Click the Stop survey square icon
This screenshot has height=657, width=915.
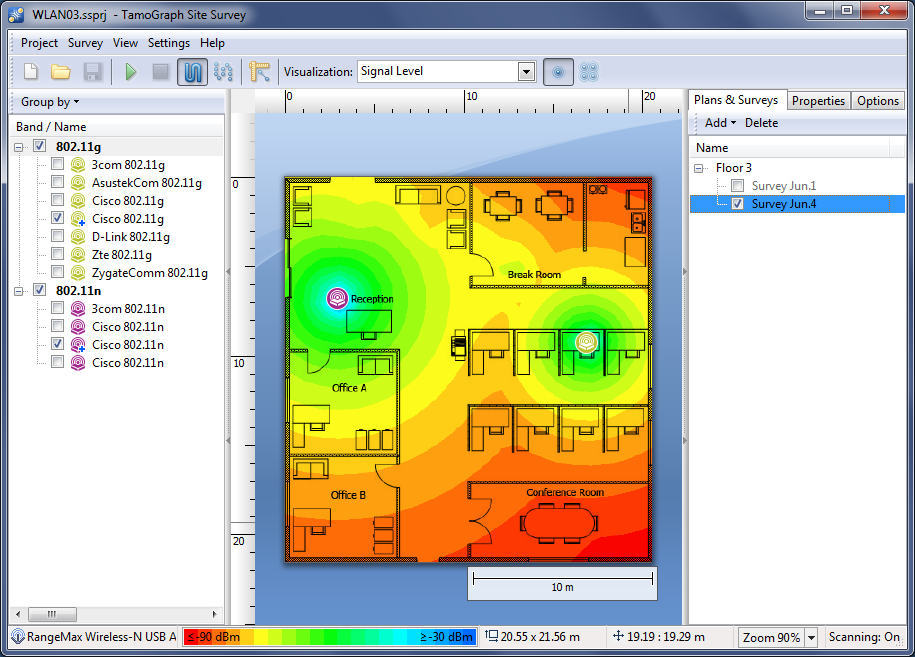click(x=160, y=72)
